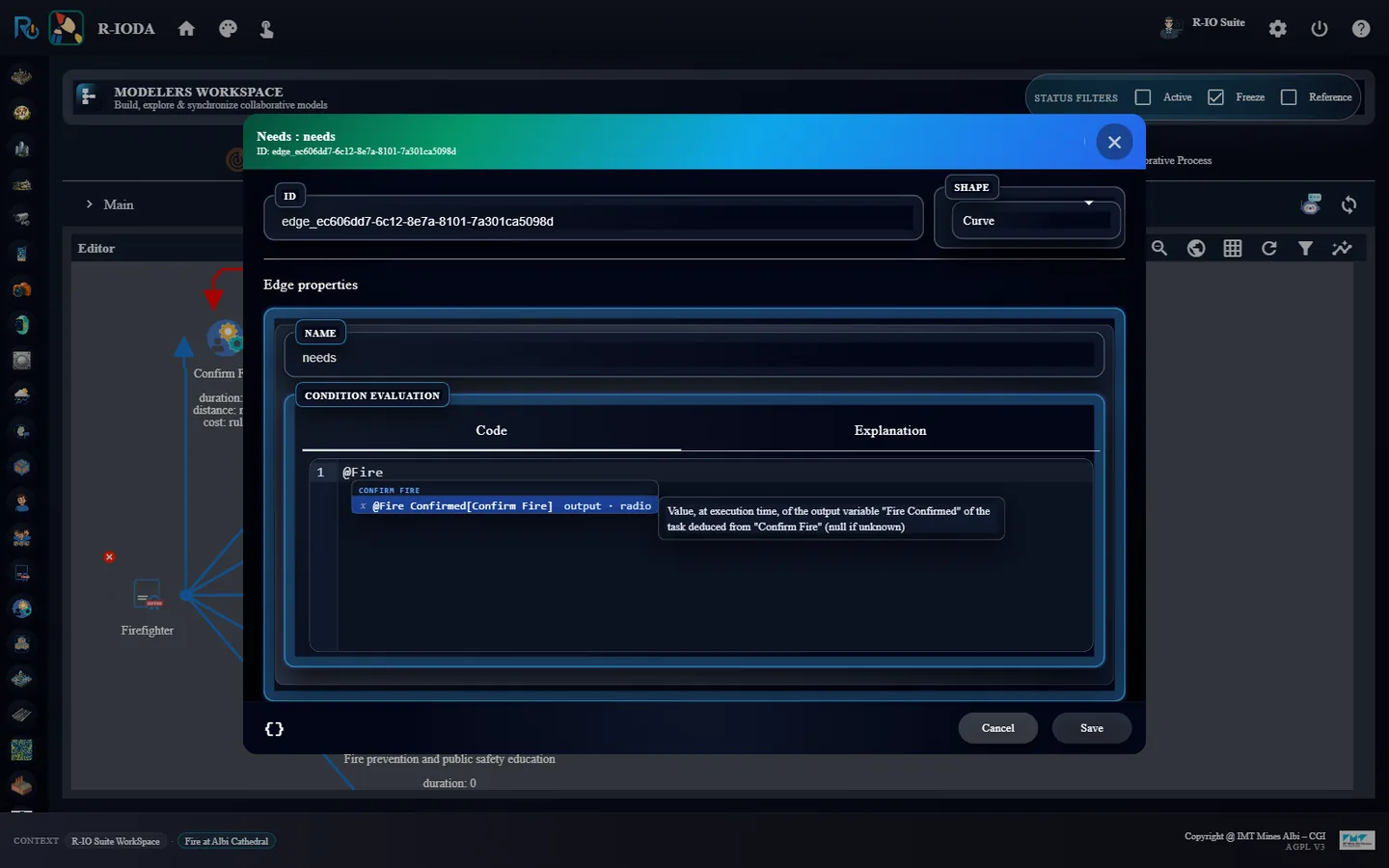The image size is (1389, 868).
Task: Click Fire prevention and public safety education label
Action: tap(449, 759)
